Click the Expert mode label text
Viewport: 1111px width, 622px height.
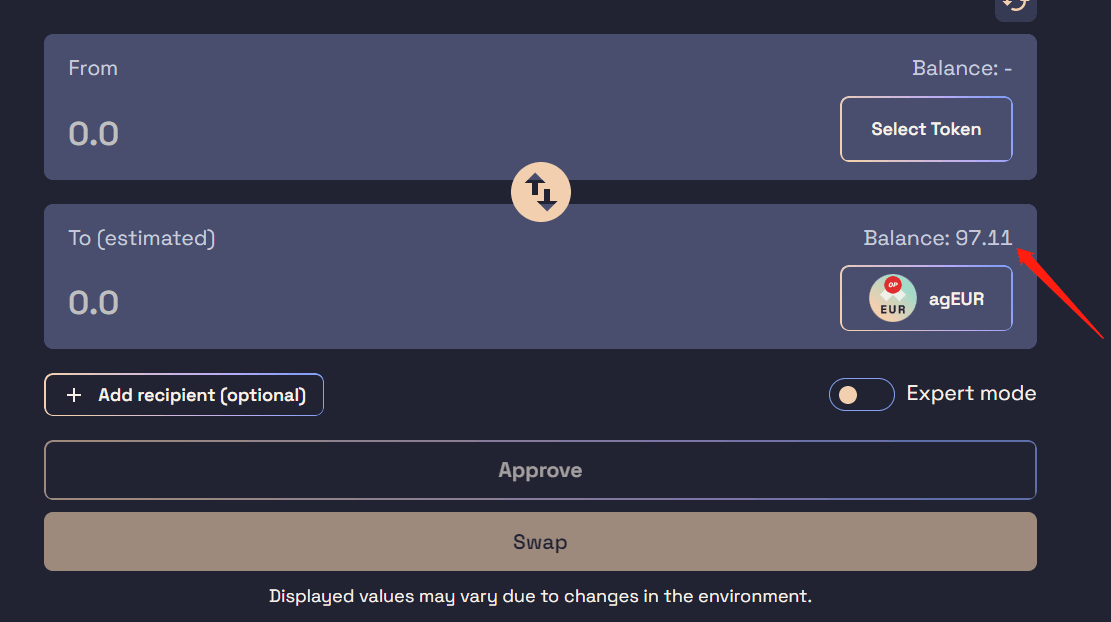[971, 393]
